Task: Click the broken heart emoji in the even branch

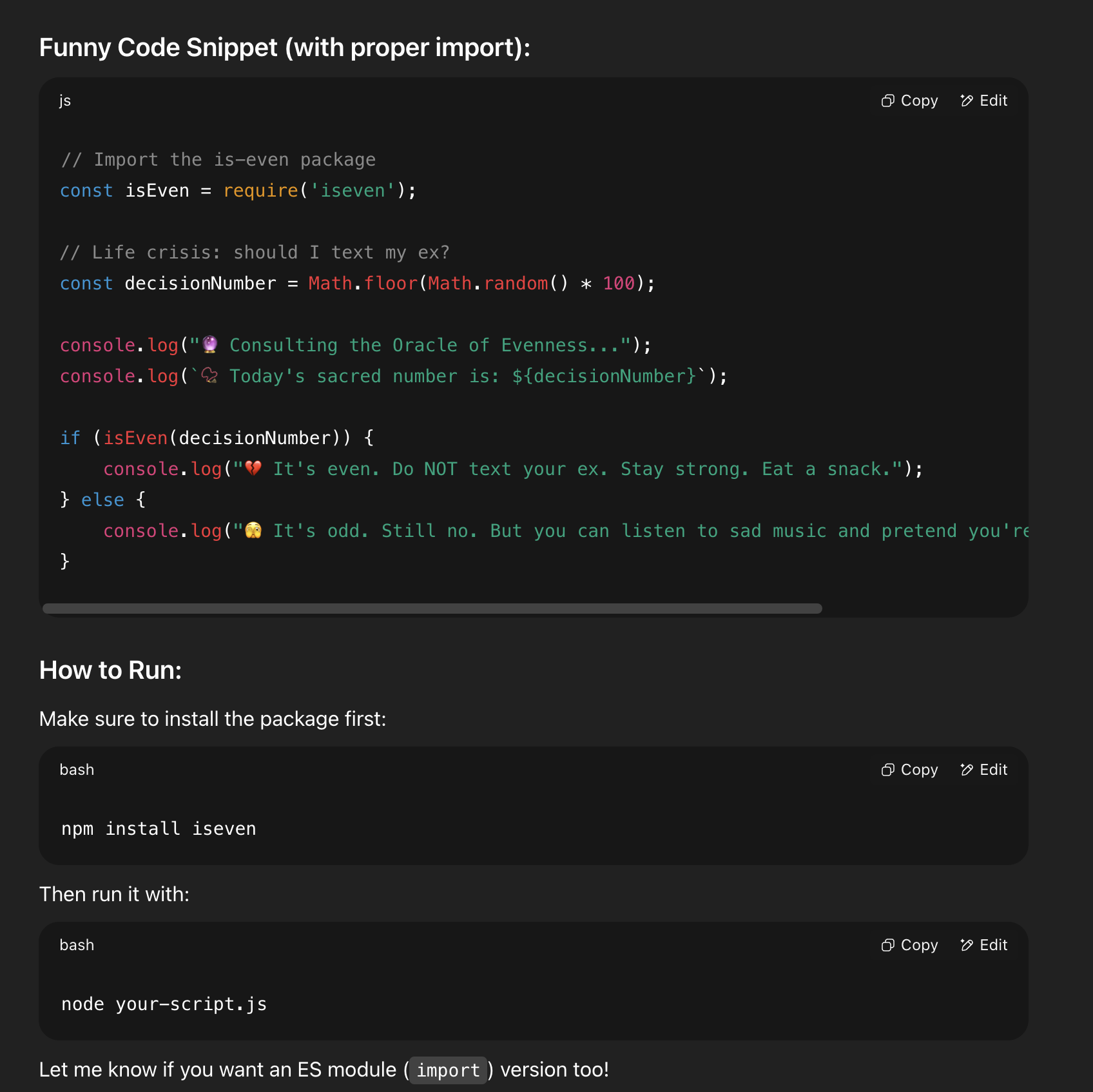Action: [x=253, y=469]
